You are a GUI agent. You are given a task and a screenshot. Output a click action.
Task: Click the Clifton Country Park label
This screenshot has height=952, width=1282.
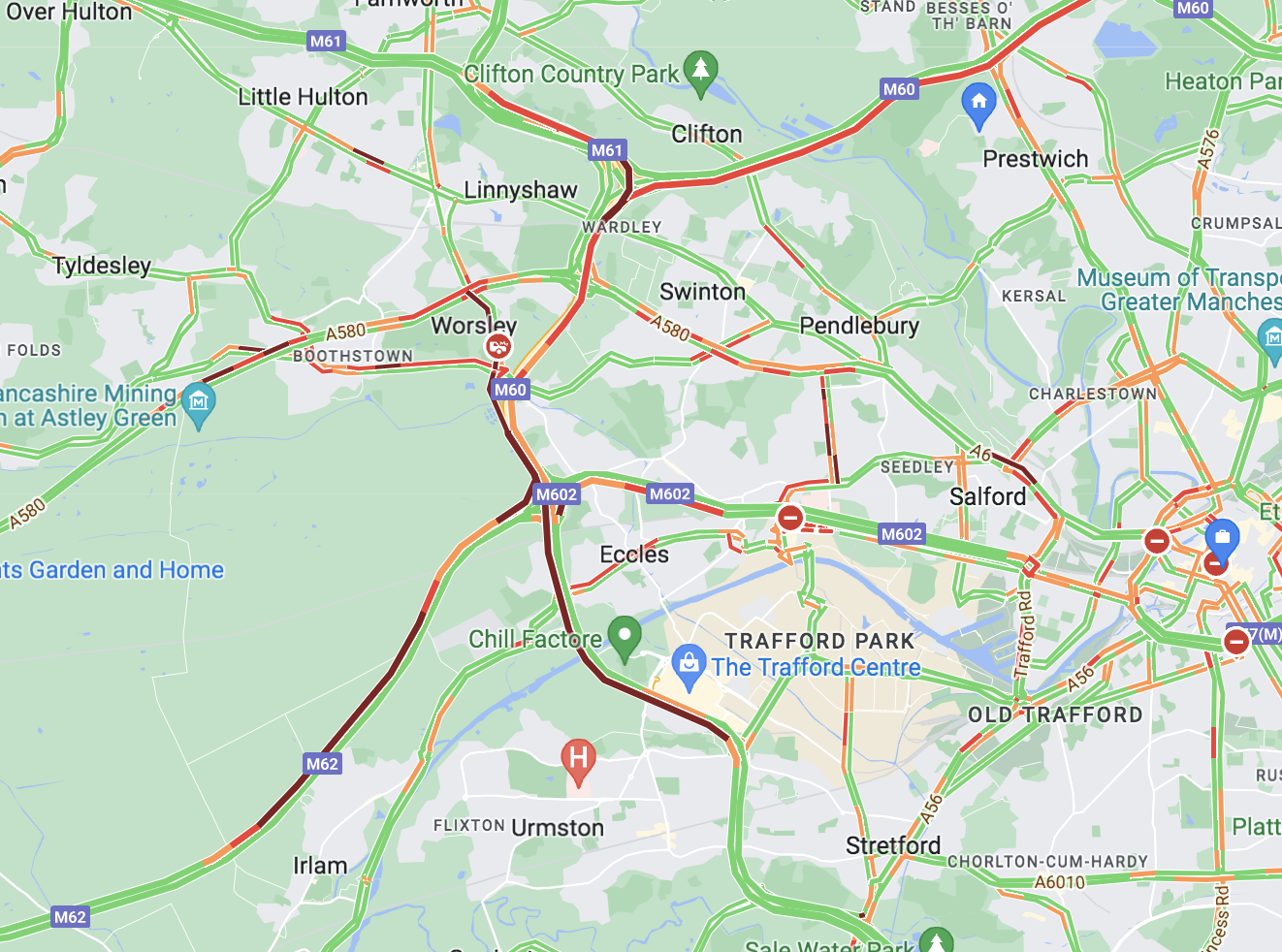click(571, 74)
